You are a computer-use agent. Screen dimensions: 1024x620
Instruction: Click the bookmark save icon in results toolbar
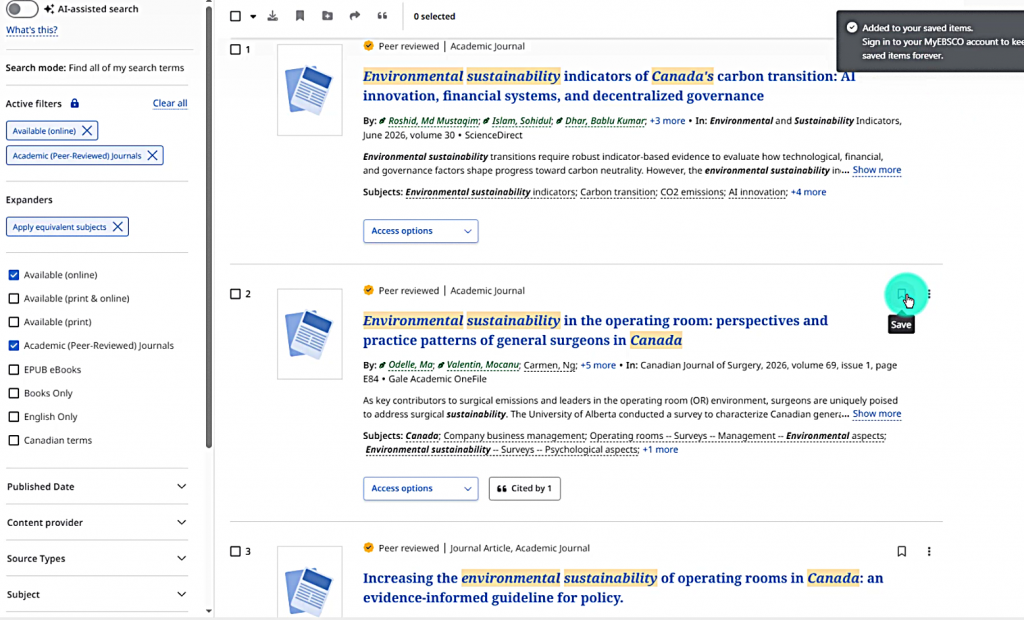pyautogui.click(x=300, y=16)
